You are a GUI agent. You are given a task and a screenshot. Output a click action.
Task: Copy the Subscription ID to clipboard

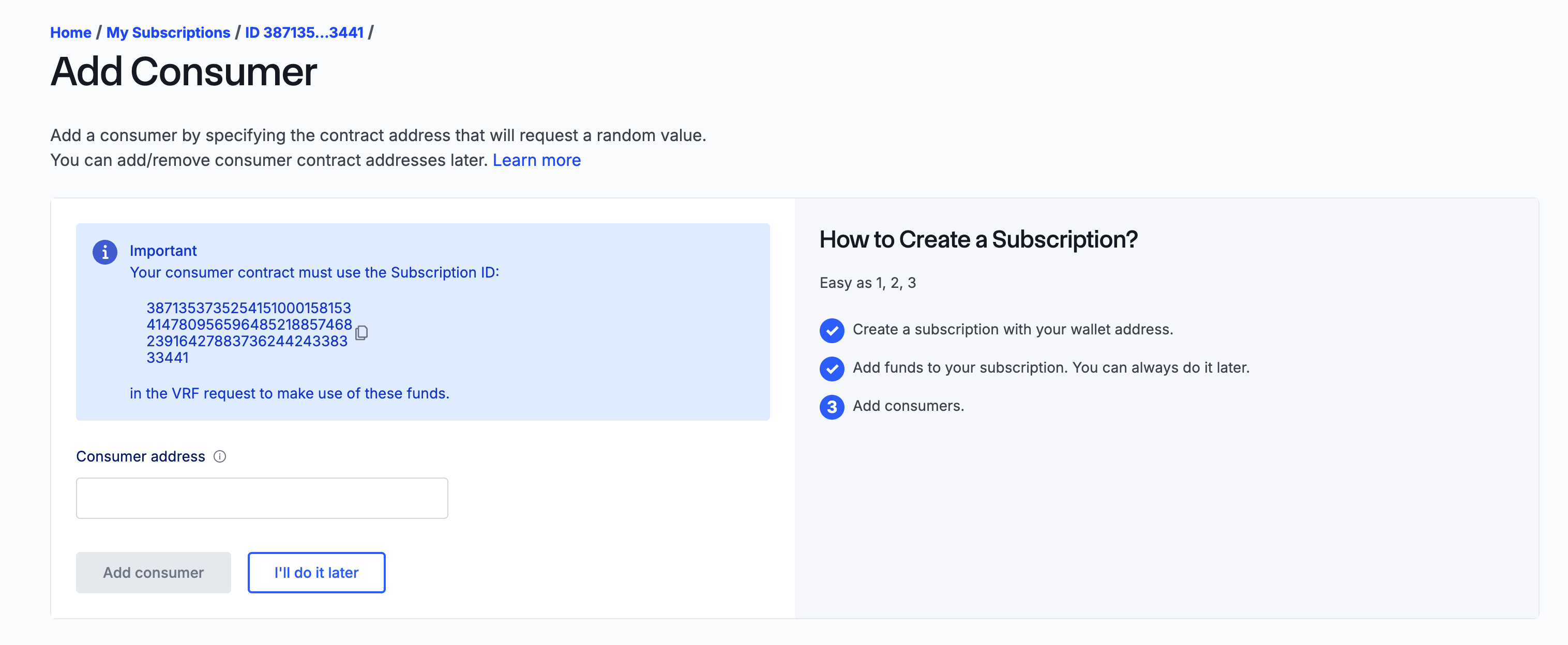(361, 332)
